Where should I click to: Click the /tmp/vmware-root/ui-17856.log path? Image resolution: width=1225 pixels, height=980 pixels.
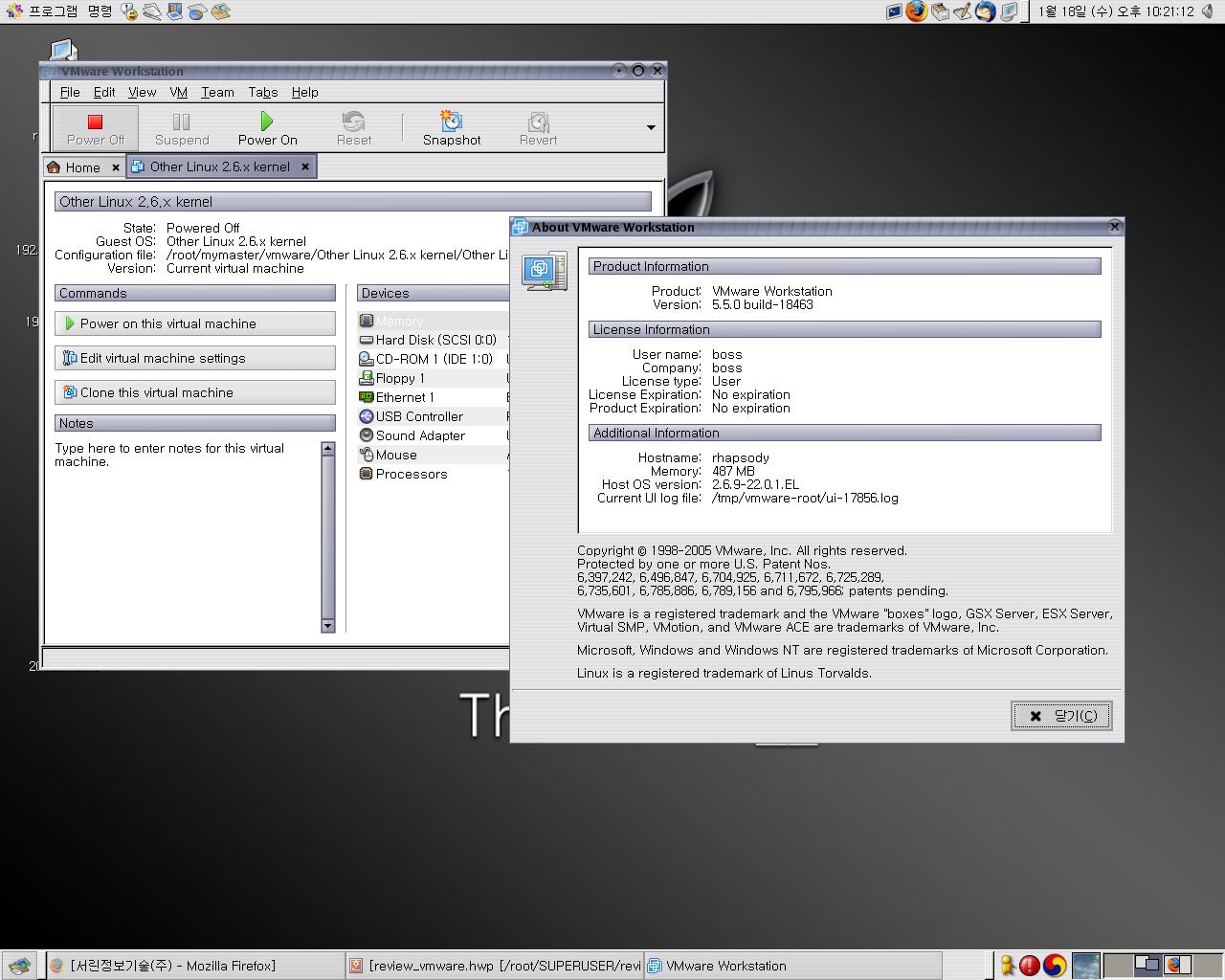tap(805, 498)
